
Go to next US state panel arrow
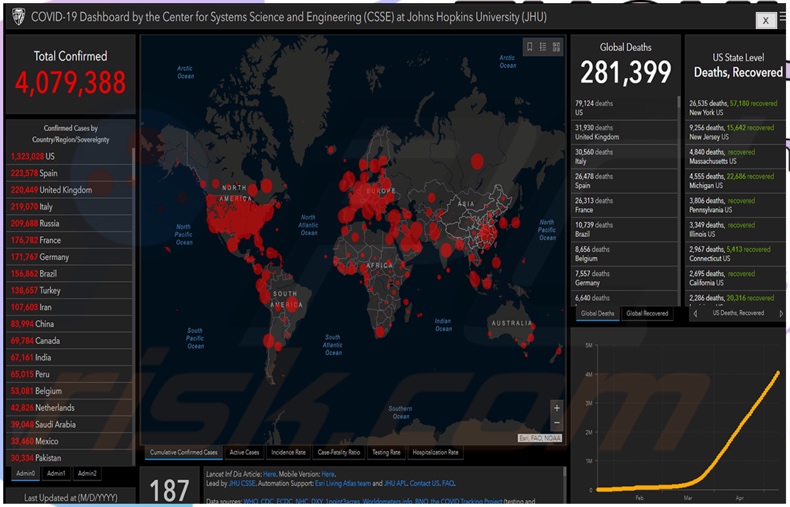tap(781, 313)
